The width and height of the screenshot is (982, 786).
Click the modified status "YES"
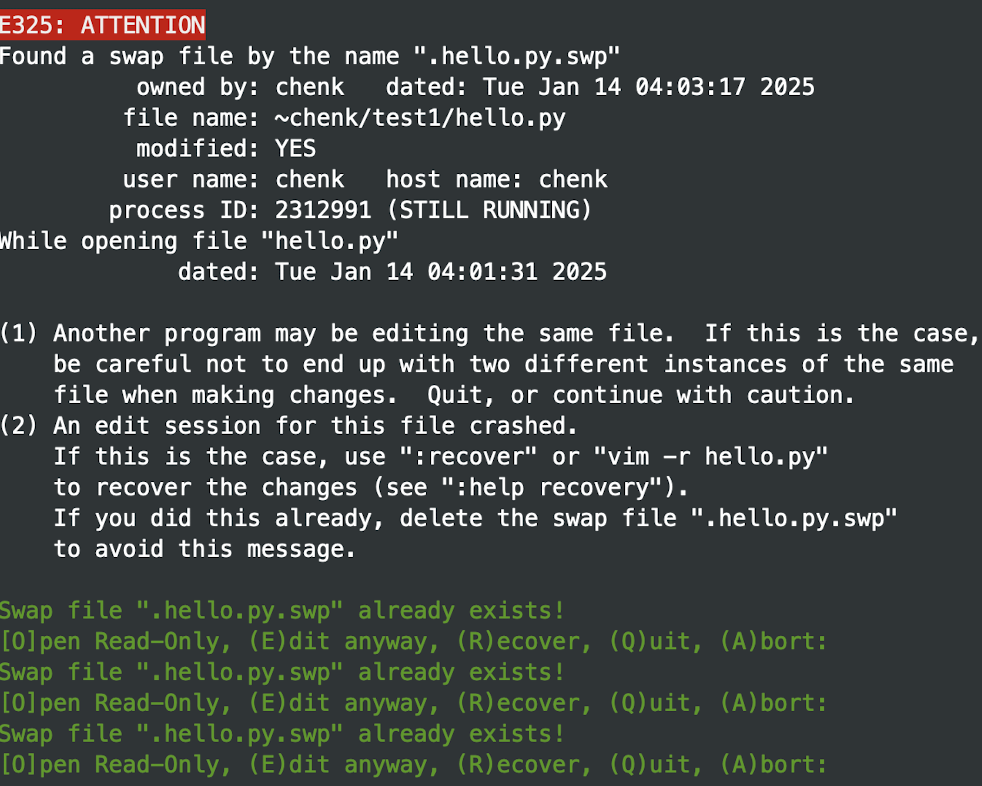coord(296,150)
